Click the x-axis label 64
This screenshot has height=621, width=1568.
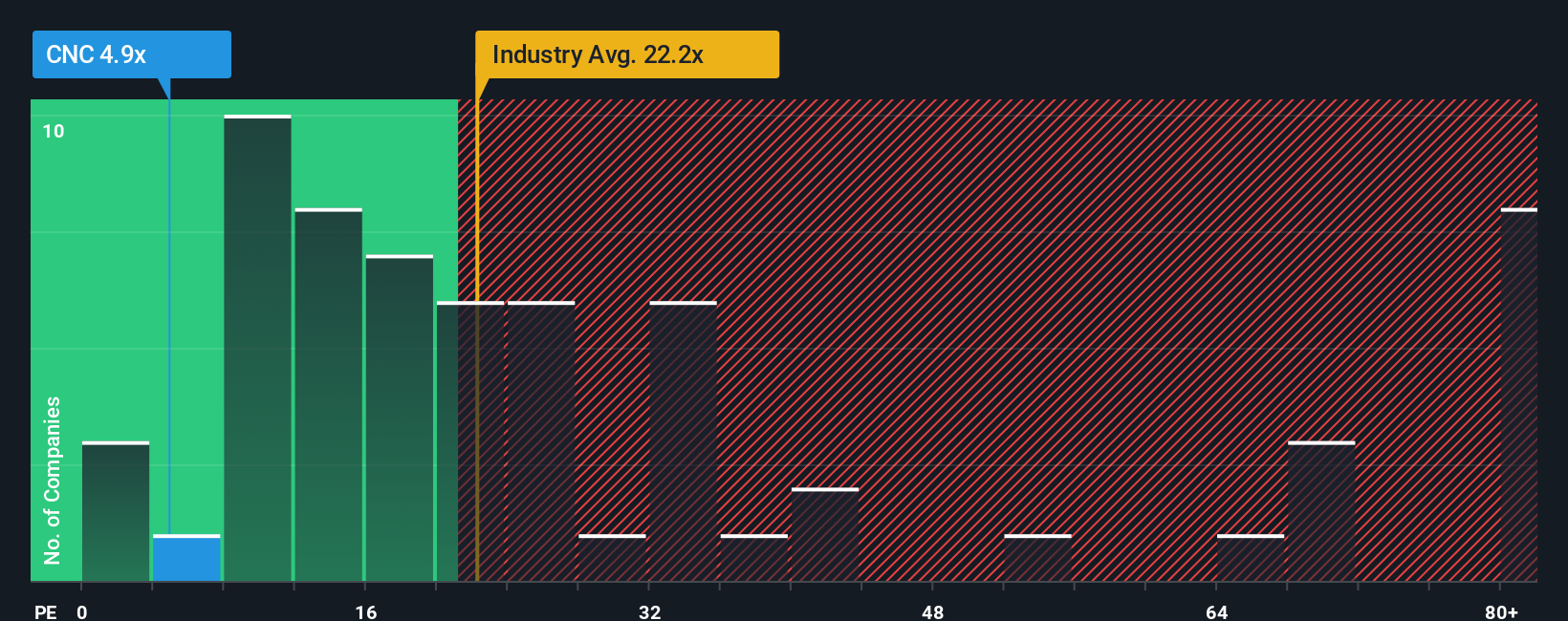(1216, 611)
